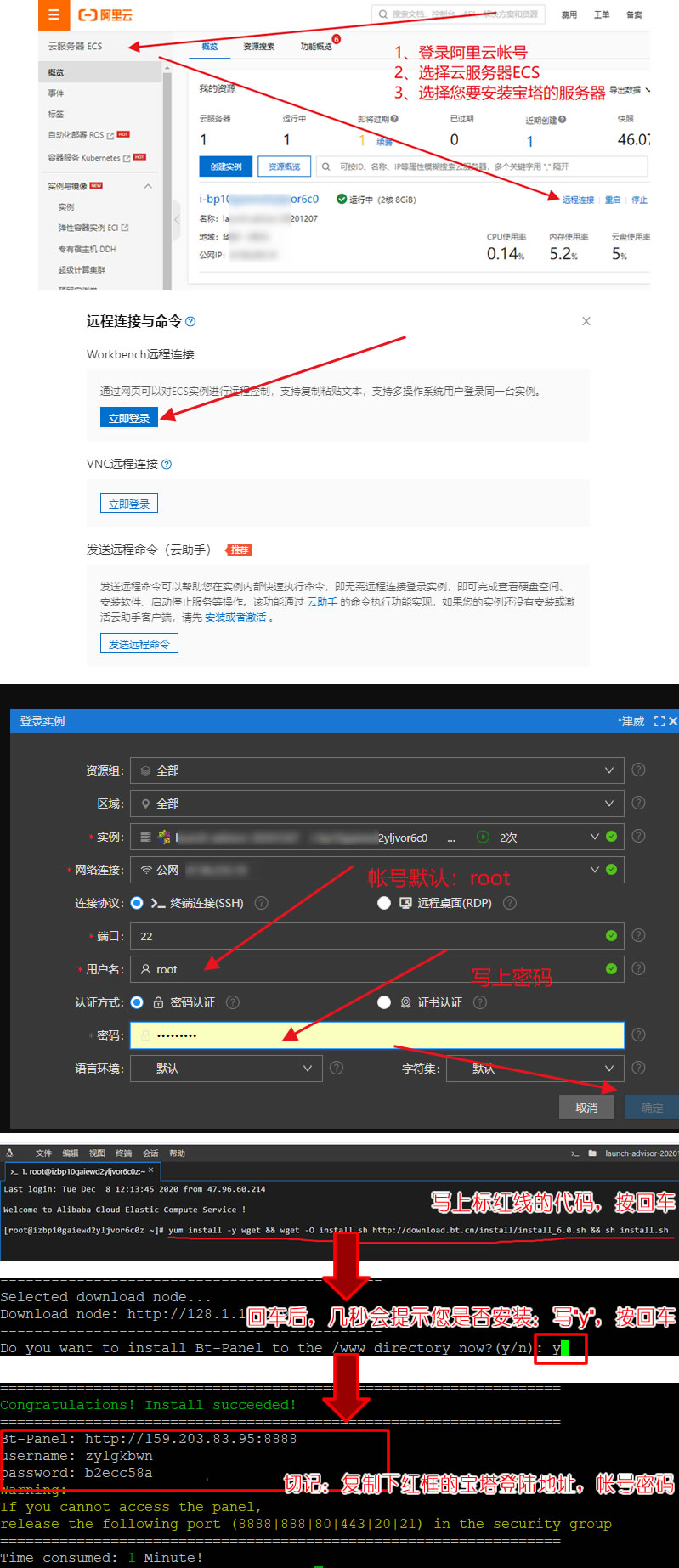The image size is (679, 1568).
Task: Click help icon next to 密码认证
Action: coord(233,1002)
